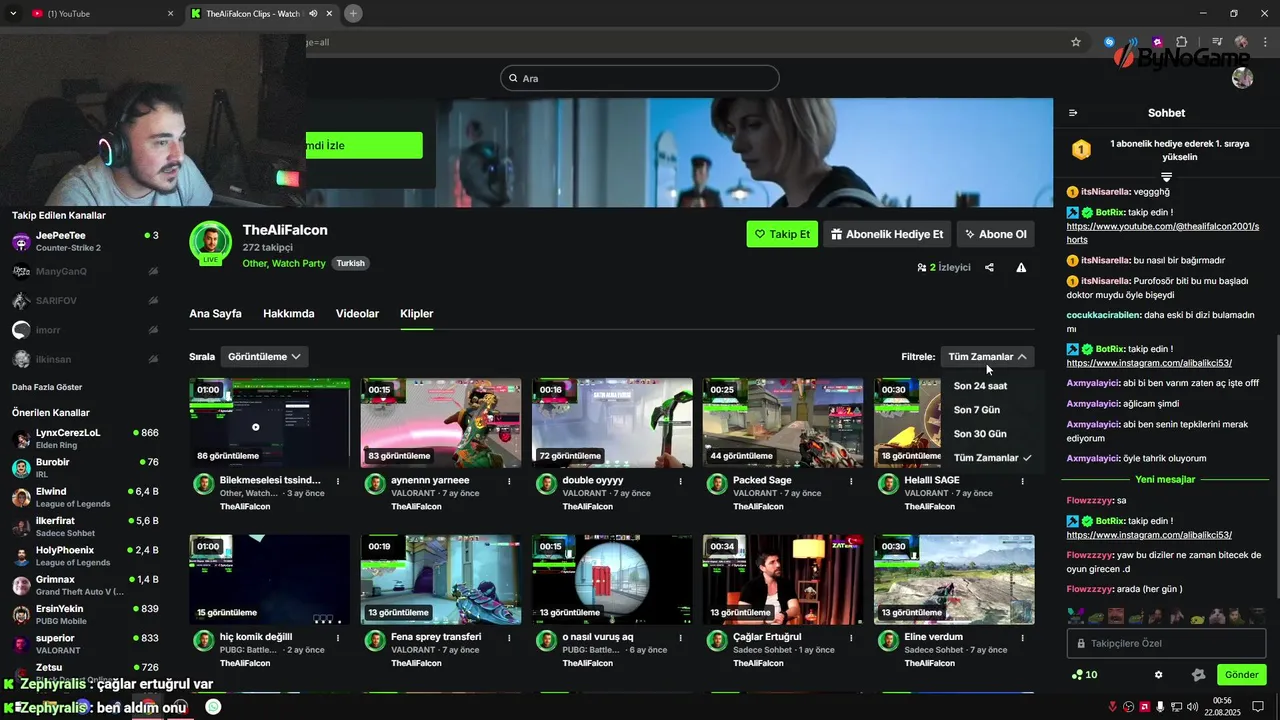Collapse chat with the Sohbet arrow icon
Viewport: 1280px width, 720px height.
(1073, 113)
